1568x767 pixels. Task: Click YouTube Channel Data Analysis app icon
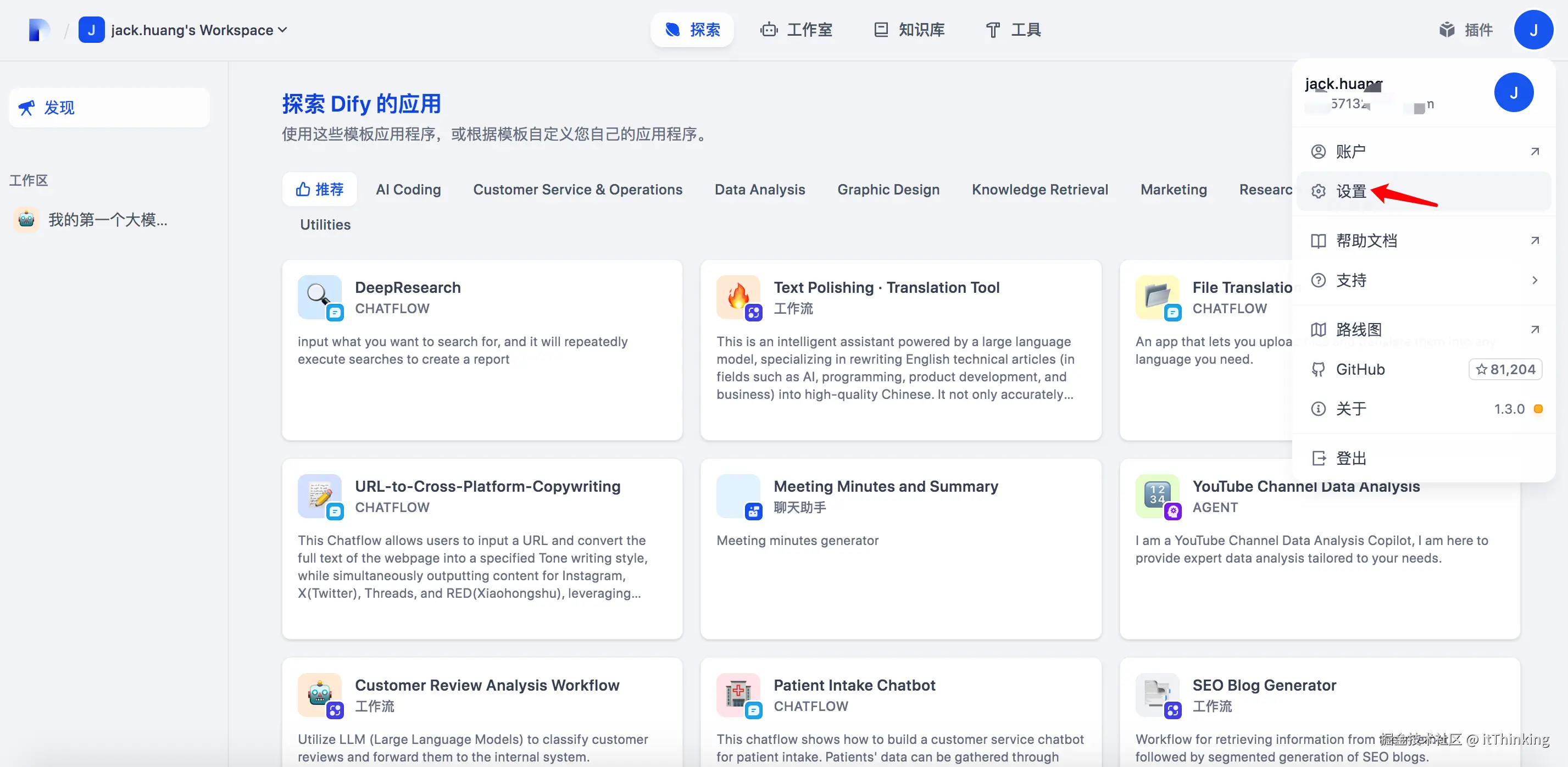pos(1156,495)
